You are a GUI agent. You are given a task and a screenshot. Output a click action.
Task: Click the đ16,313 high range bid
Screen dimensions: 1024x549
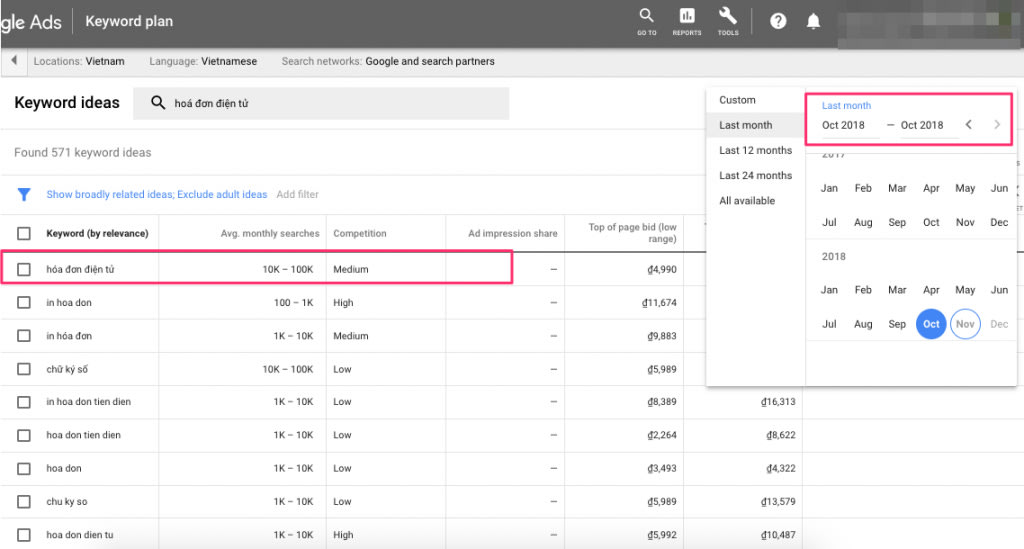click(x=778, y=402)
